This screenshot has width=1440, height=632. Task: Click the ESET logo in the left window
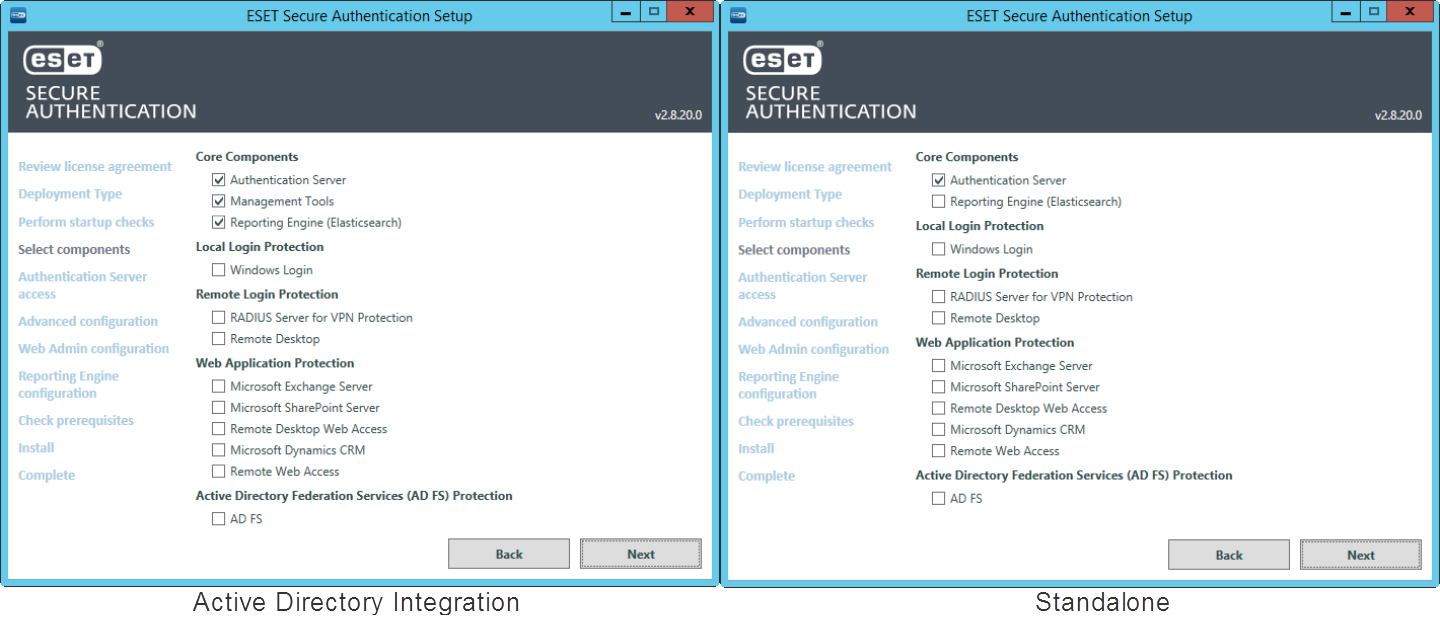pyautogui.click(x=63, y=60)
